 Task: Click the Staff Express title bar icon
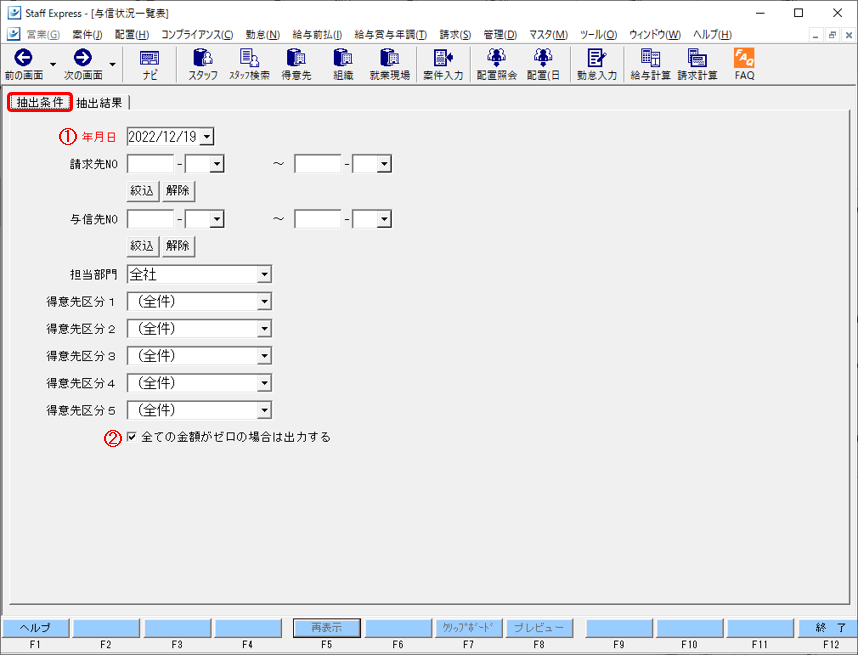pos(14,13)
